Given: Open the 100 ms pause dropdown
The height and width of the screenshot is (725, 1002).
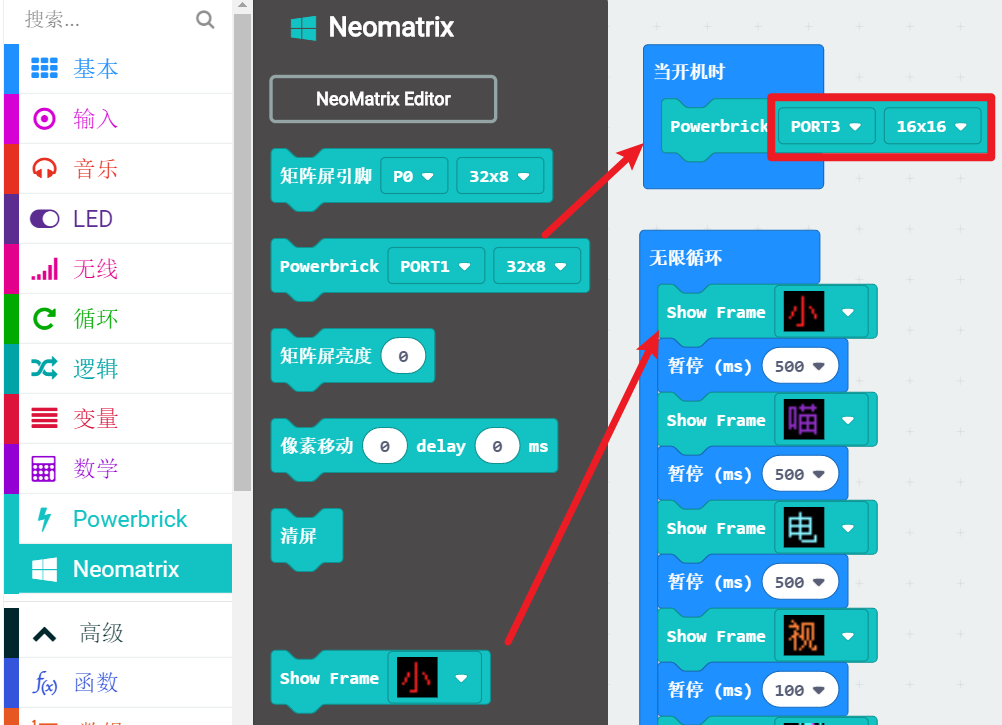Looking at the screenshot, I should 800,691.
